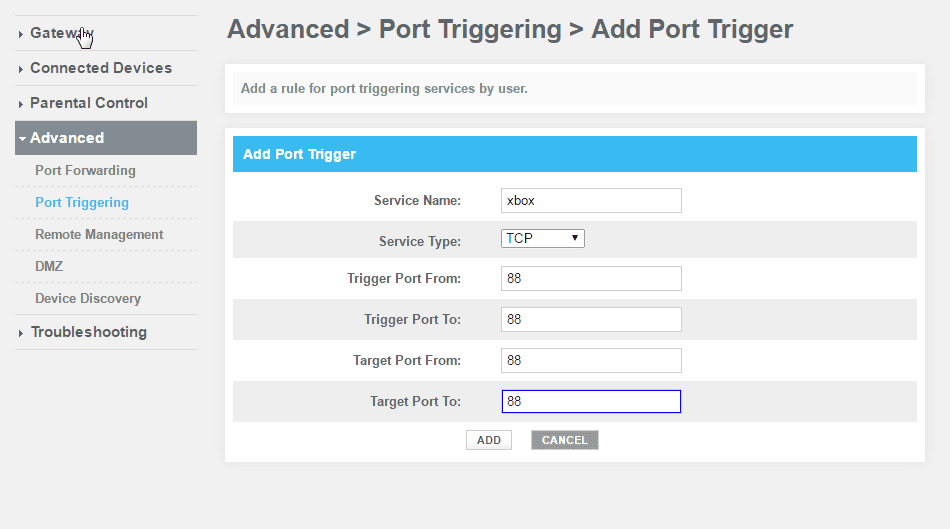Open Port Forwarding page
Screen dimensions: 950x529
click(x=85, y=170)
